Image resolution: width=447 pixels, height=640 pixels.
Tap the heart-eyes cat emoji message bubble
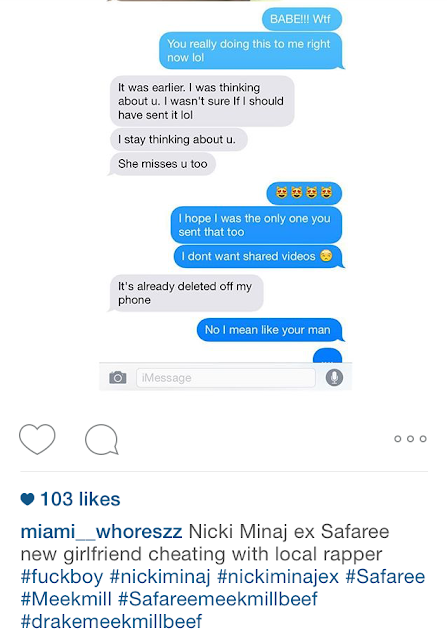click(x=304, y=193)
